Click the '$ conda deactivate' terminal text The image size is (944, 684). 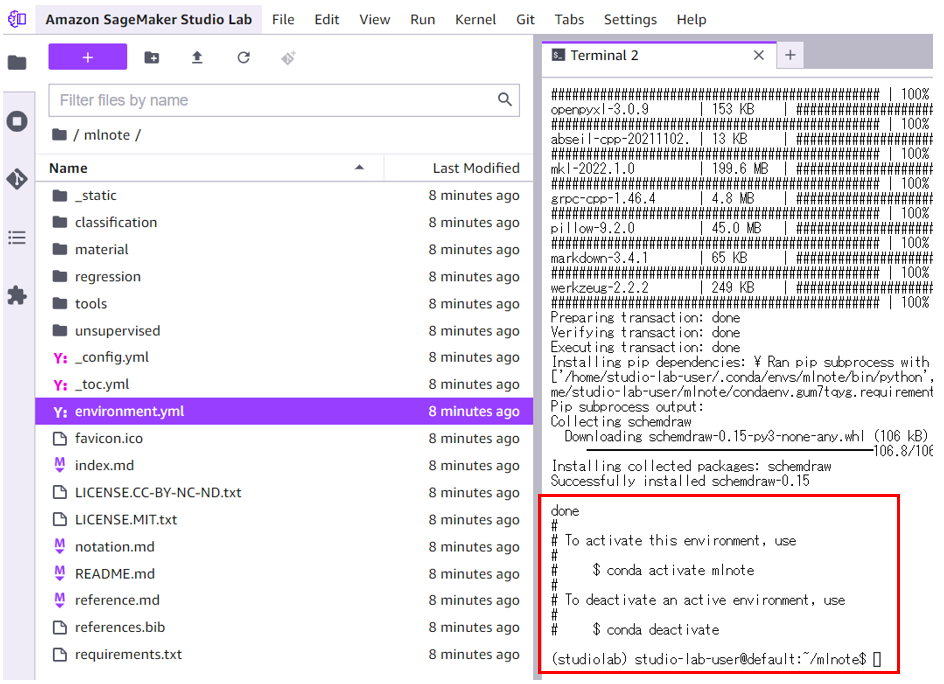[656, 630]
